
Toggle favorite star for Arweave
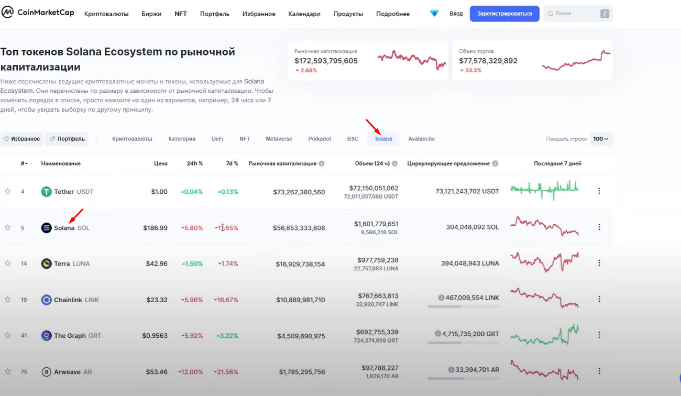point(7,371)
